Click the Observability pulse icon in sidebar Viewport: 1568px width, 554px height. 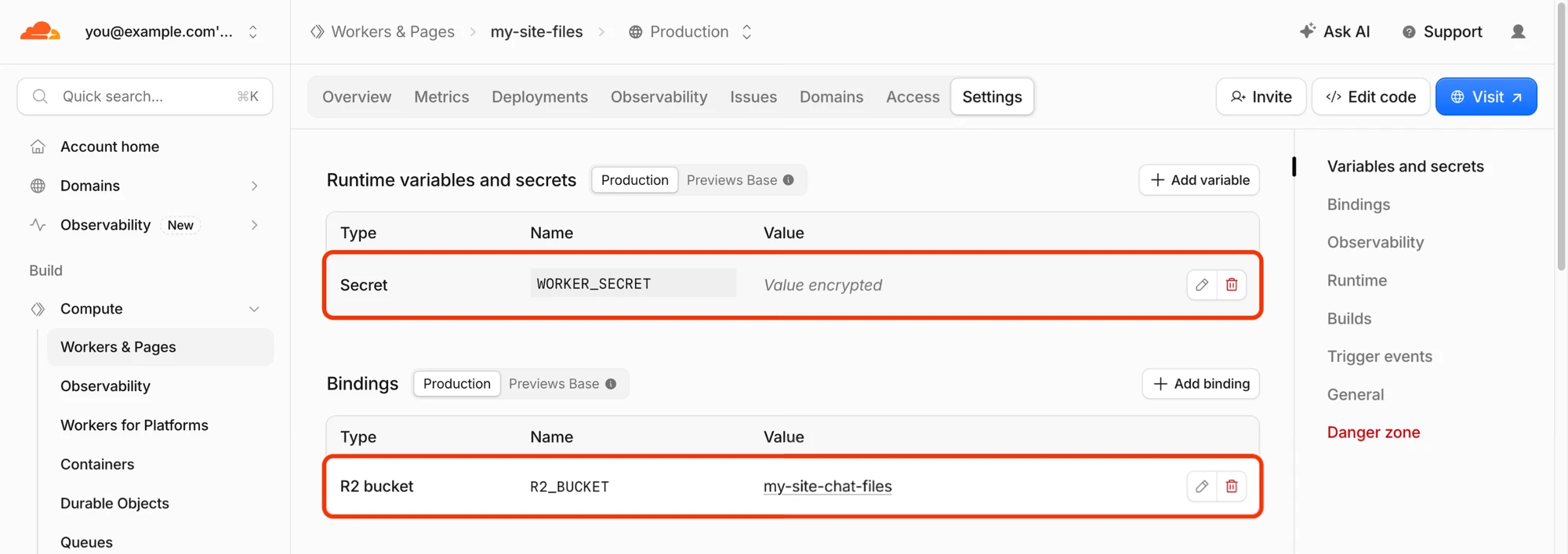pyautogui.click(x=38, y=225)
